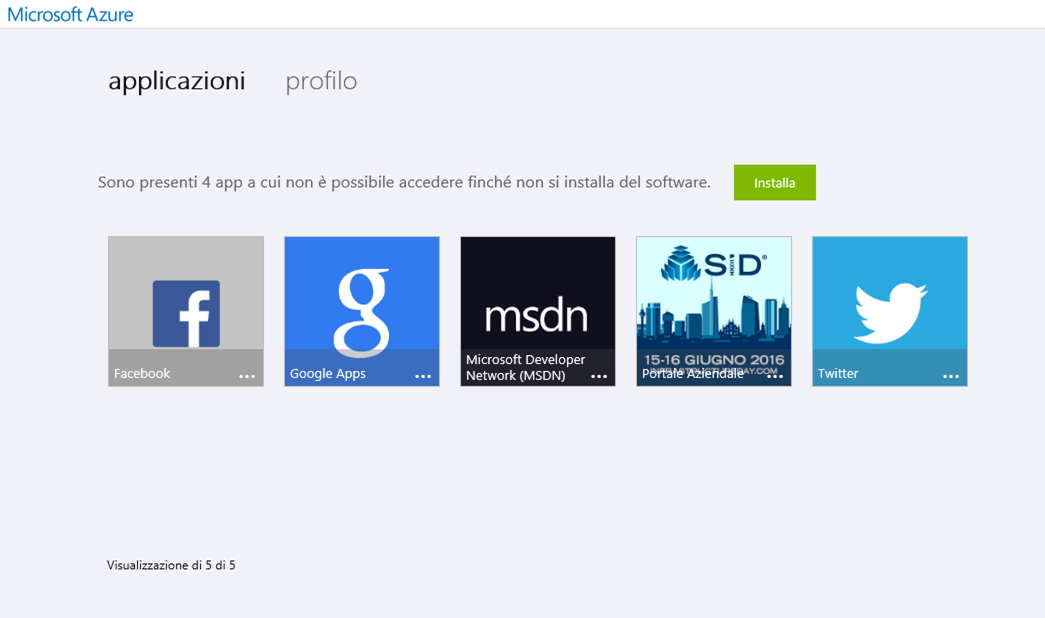The image size is (1045, 618).
Task: Click the Twitter bird icon
Action: [x=889, y=311]
